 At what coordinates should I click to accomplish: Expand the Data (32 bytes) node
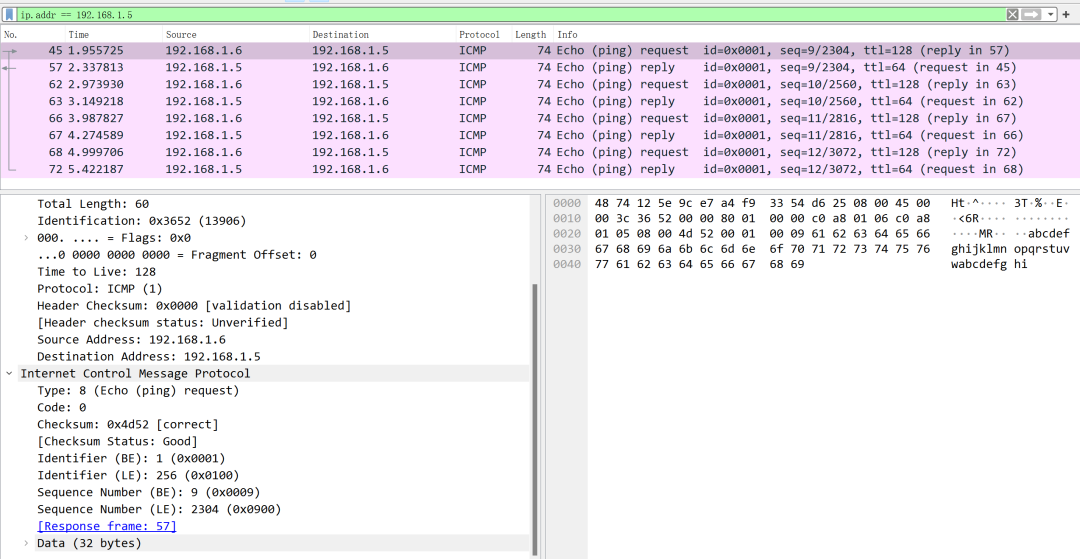pyautogui.click(x=25, y=543)
